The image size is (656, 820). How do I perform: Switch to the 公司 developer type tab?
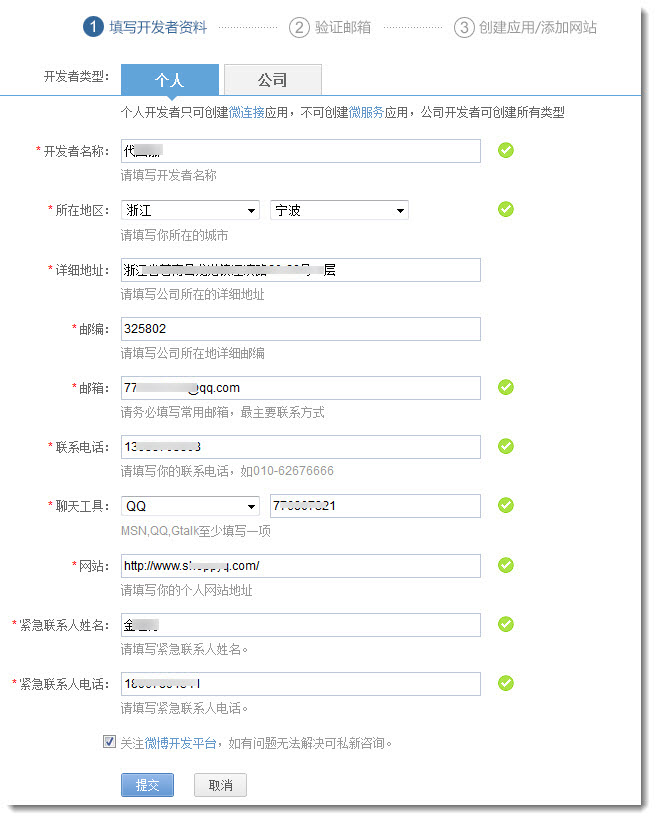(x=272, y=79)
